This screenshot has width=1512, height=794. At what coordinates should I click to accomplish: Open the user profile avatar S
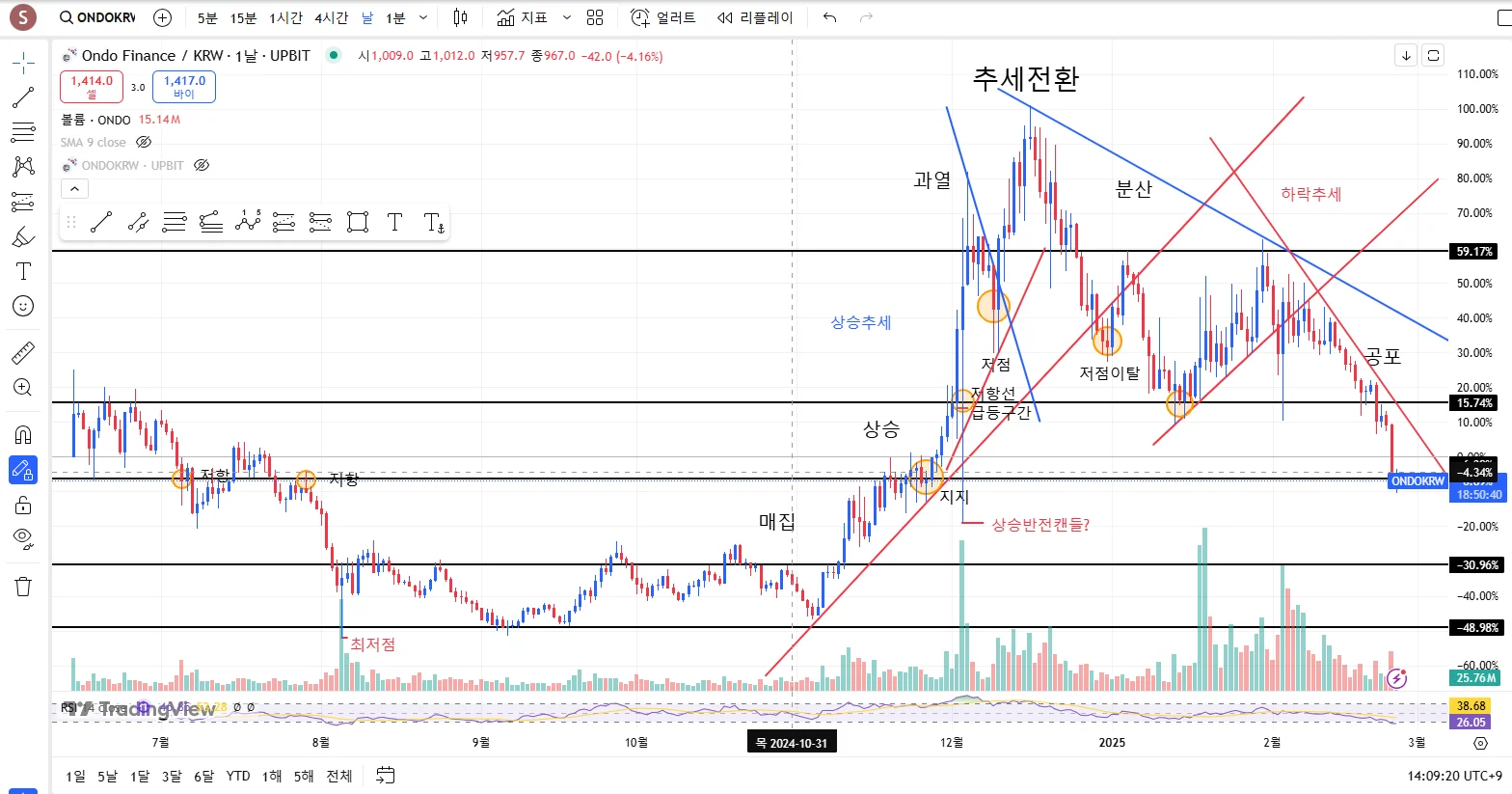click(22, 17)
